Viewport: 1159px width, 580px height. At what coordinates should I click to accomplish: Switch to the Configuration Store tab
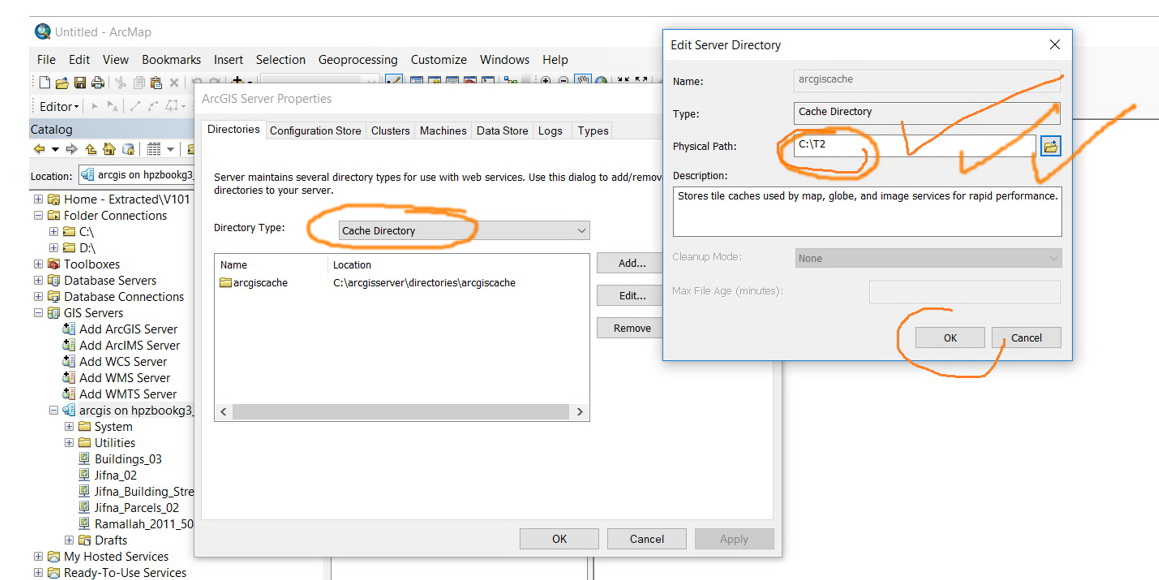click(x=316, y=131)
